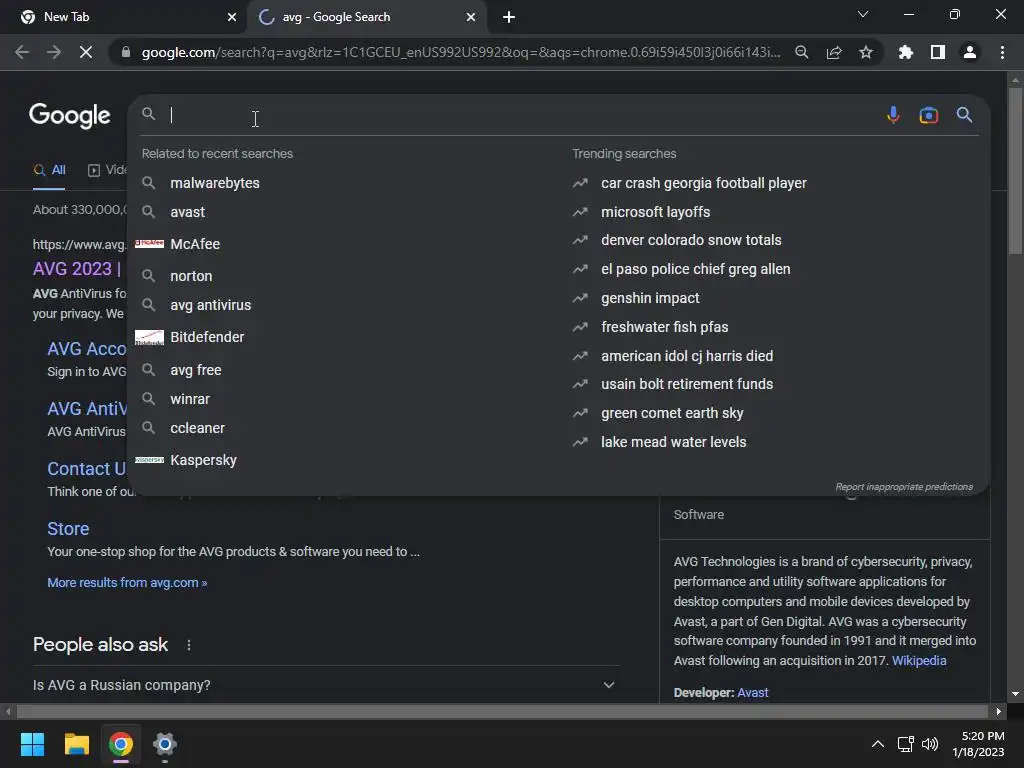The width and height of the screenshot is (1024, 768).
Task: Click inside the Google search input
Action: point(522,115)
